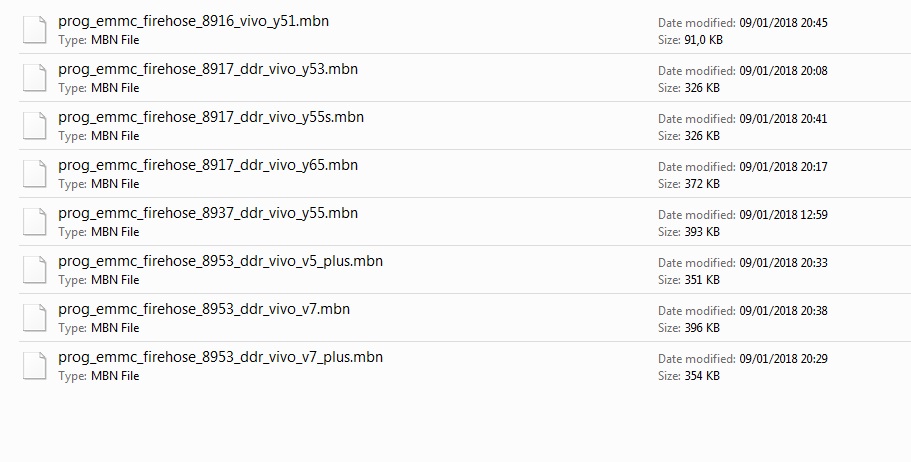Image resolution: width=911 pixels, height=462 pixels.
Task: Select the vivo_v5_plus file's document icon
Action: pyautogui.click(x=35, y=270)
